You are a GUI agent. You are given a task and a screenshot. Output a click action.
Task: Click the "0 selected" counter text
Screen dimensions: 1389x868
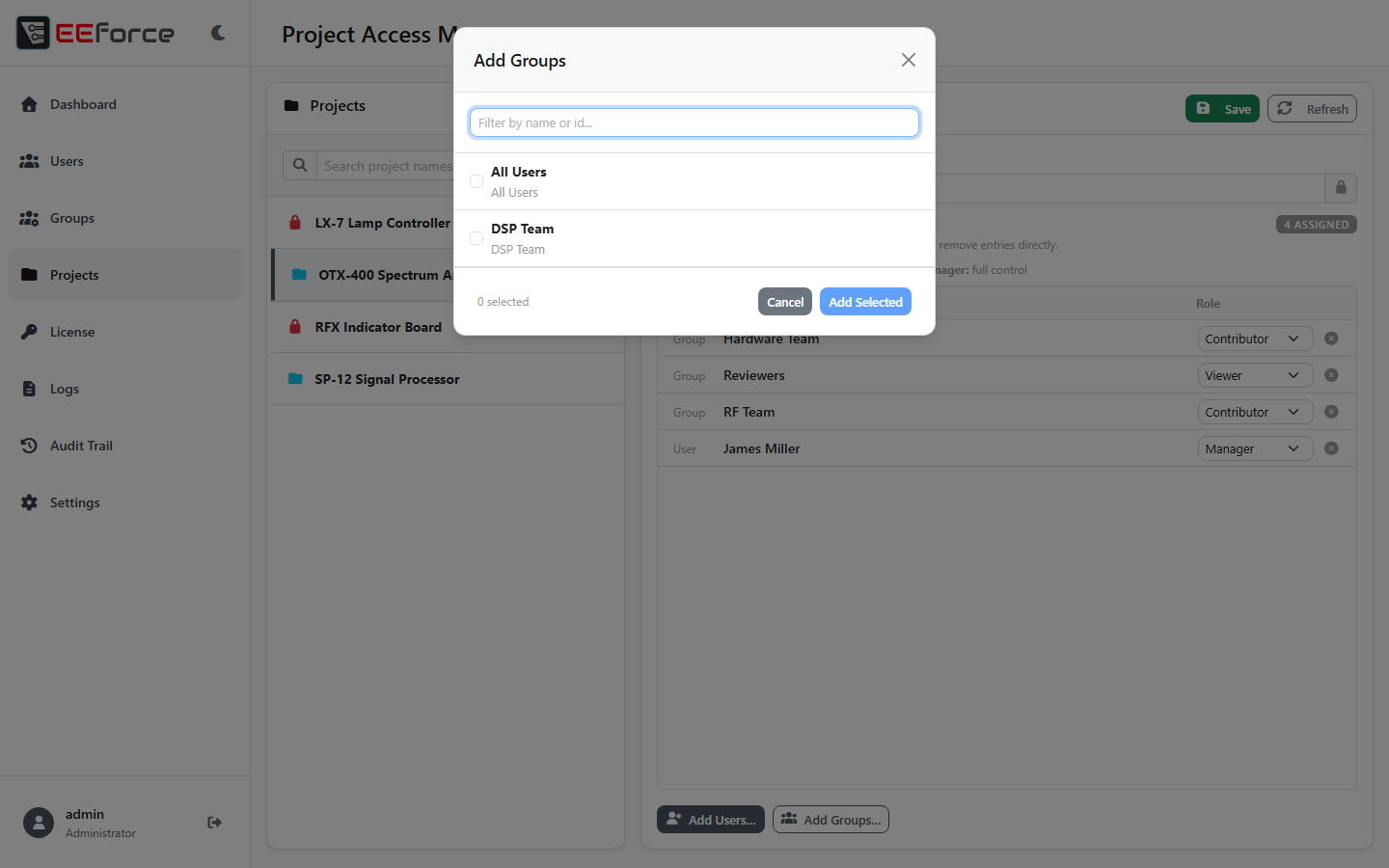[504, 302]
